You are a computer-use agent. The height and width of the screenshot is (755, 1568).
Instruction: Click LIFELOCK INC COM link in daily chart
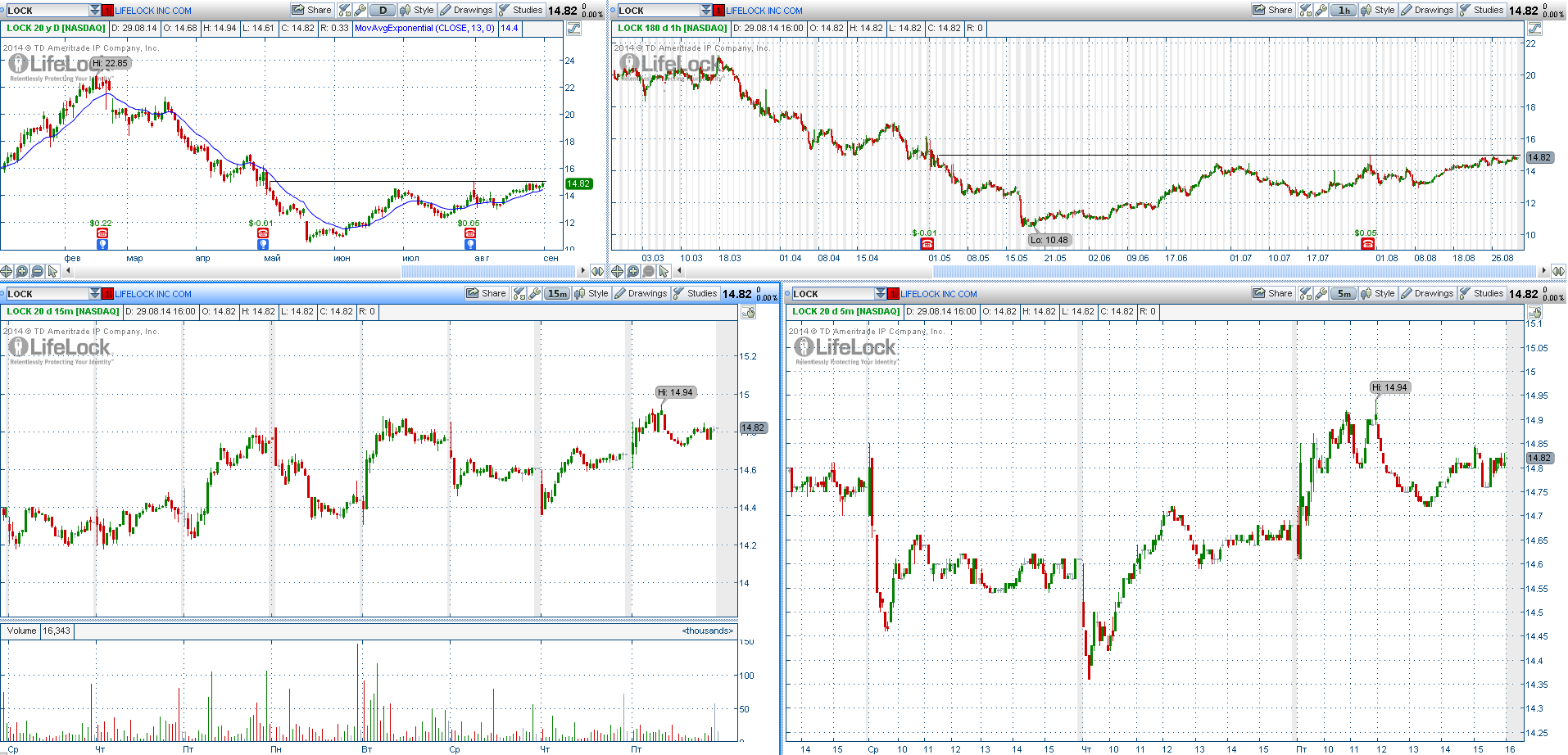tap(153, 11)
